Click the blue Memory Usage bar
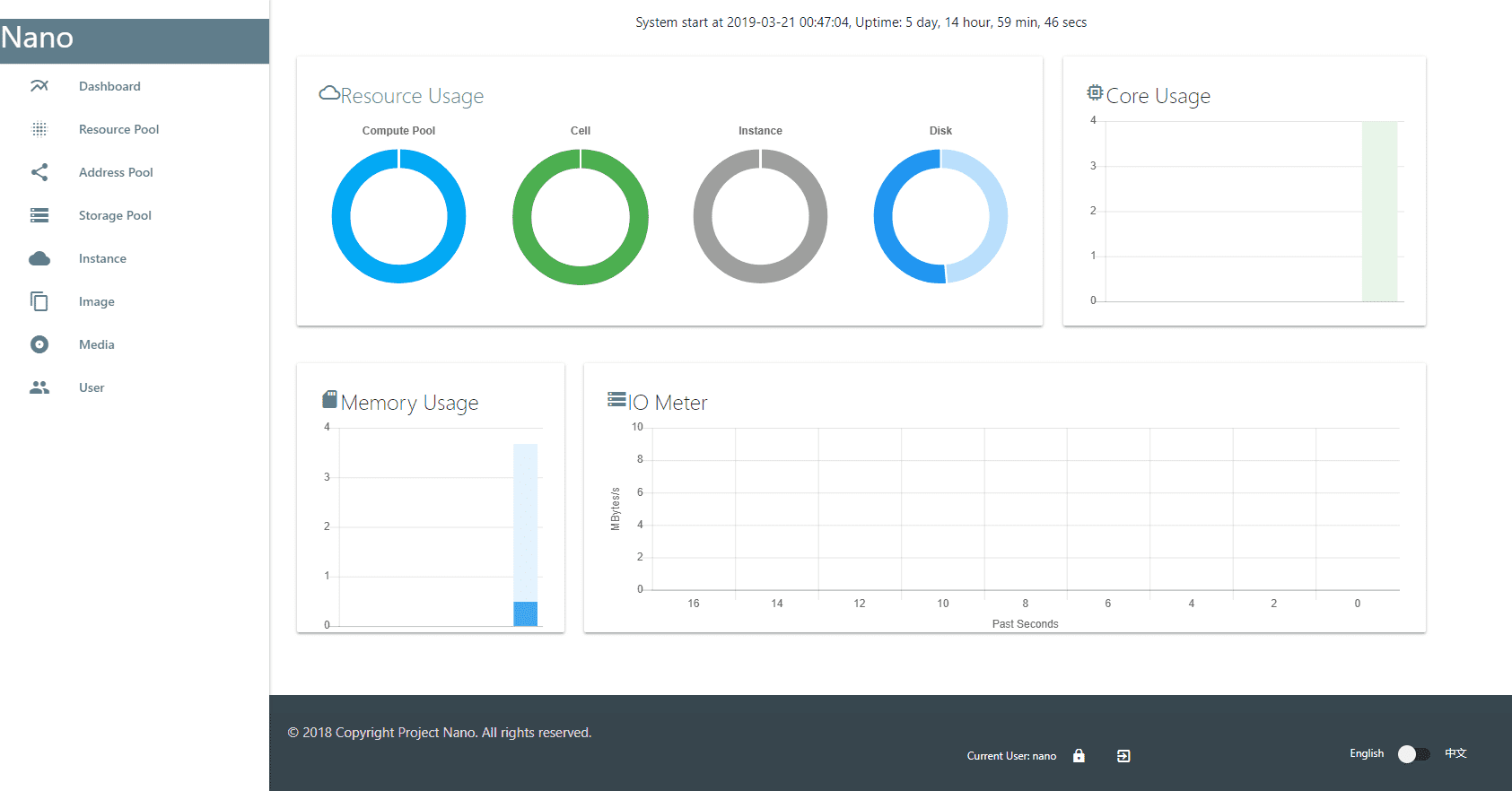Image resolution: width=1512 pixels, height=791 pixels. (x=525, y=613)
